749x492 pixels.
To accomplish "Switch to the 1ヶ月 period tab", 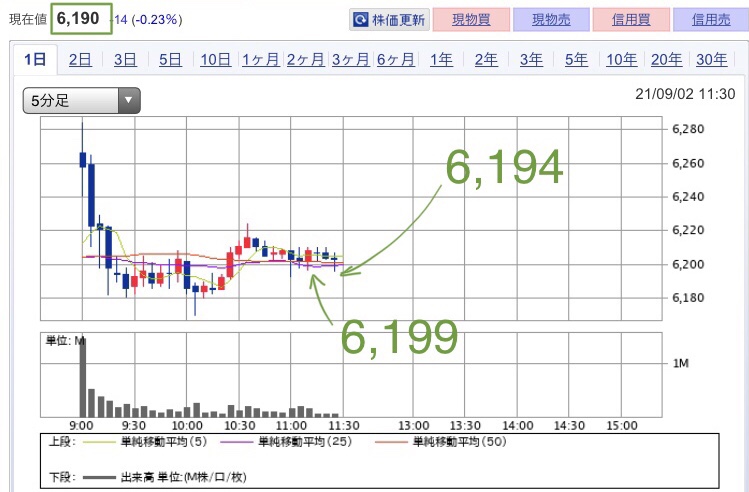I will point(260,60).
